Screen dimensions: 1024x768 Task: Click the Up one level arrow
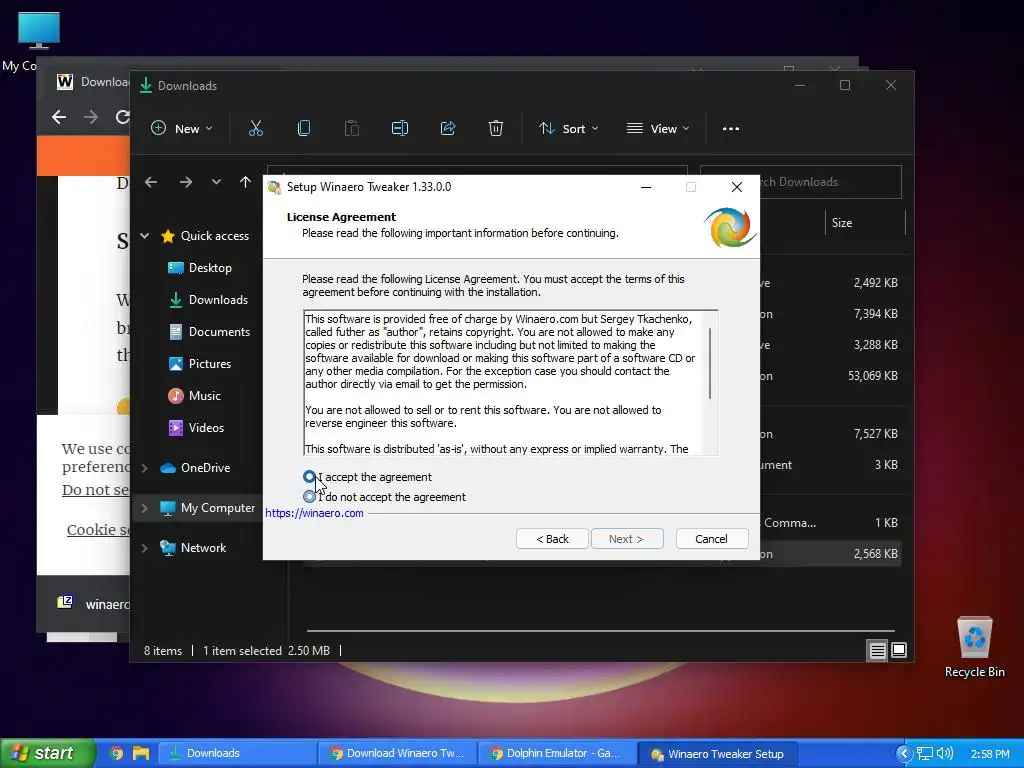click(246, 182)
